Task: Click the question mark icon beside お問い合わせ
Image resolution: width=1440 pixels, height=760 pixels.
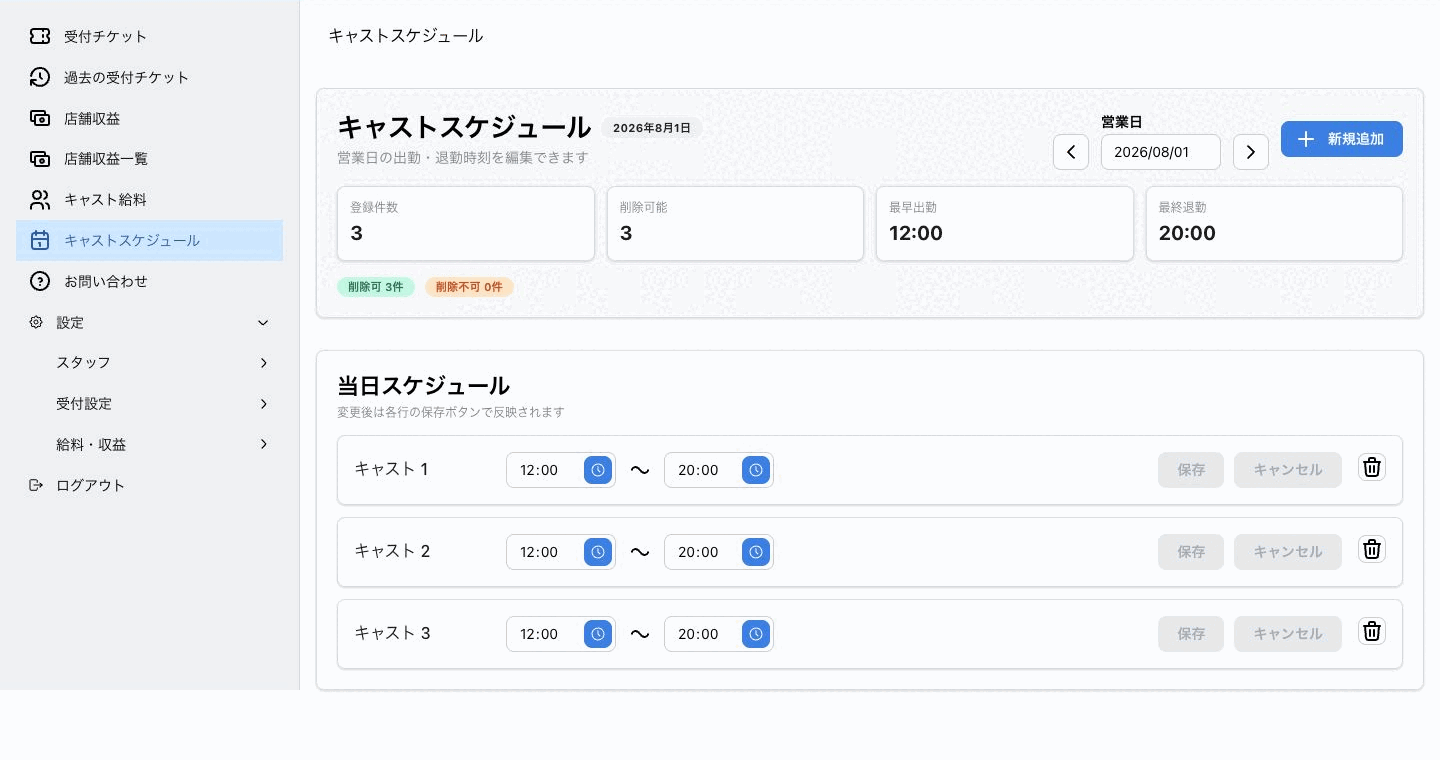Action: coord(40,282)
